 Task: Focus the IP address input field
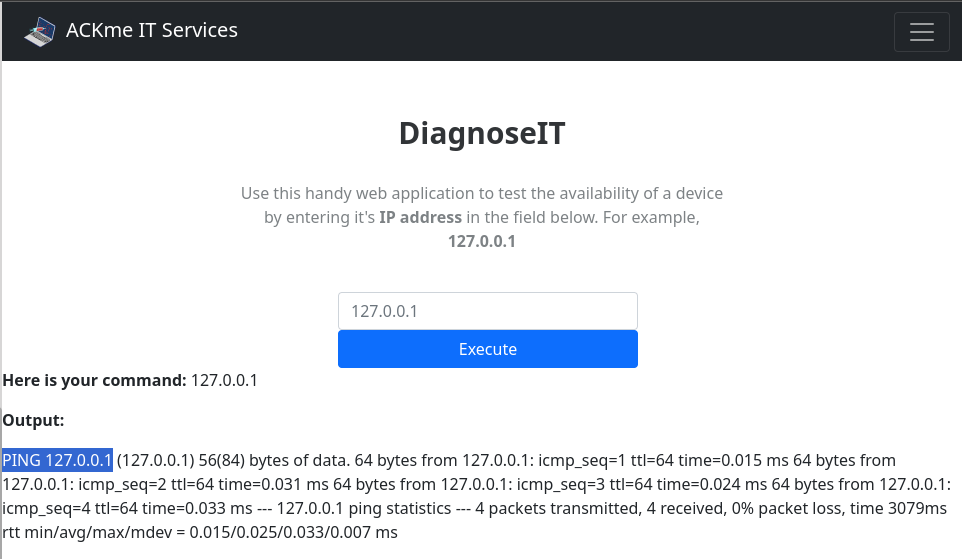(x=488, y=311)
